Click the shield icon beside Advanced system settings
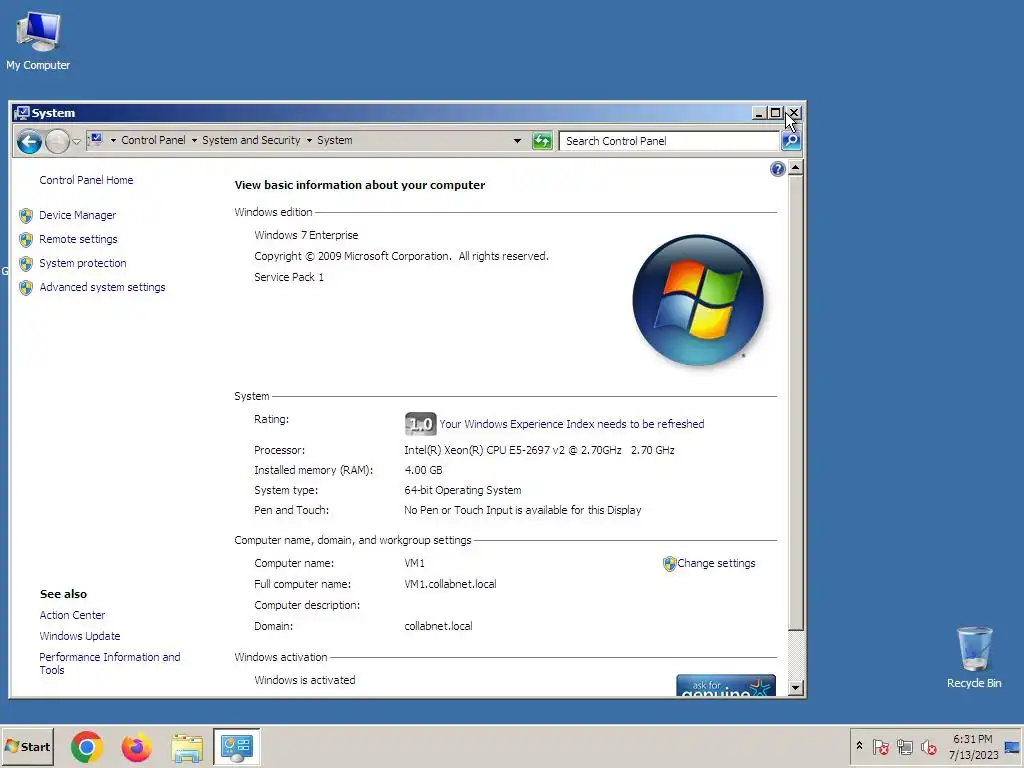The height and width of the screenshot is (768, 1024). (x=26, y=288)
